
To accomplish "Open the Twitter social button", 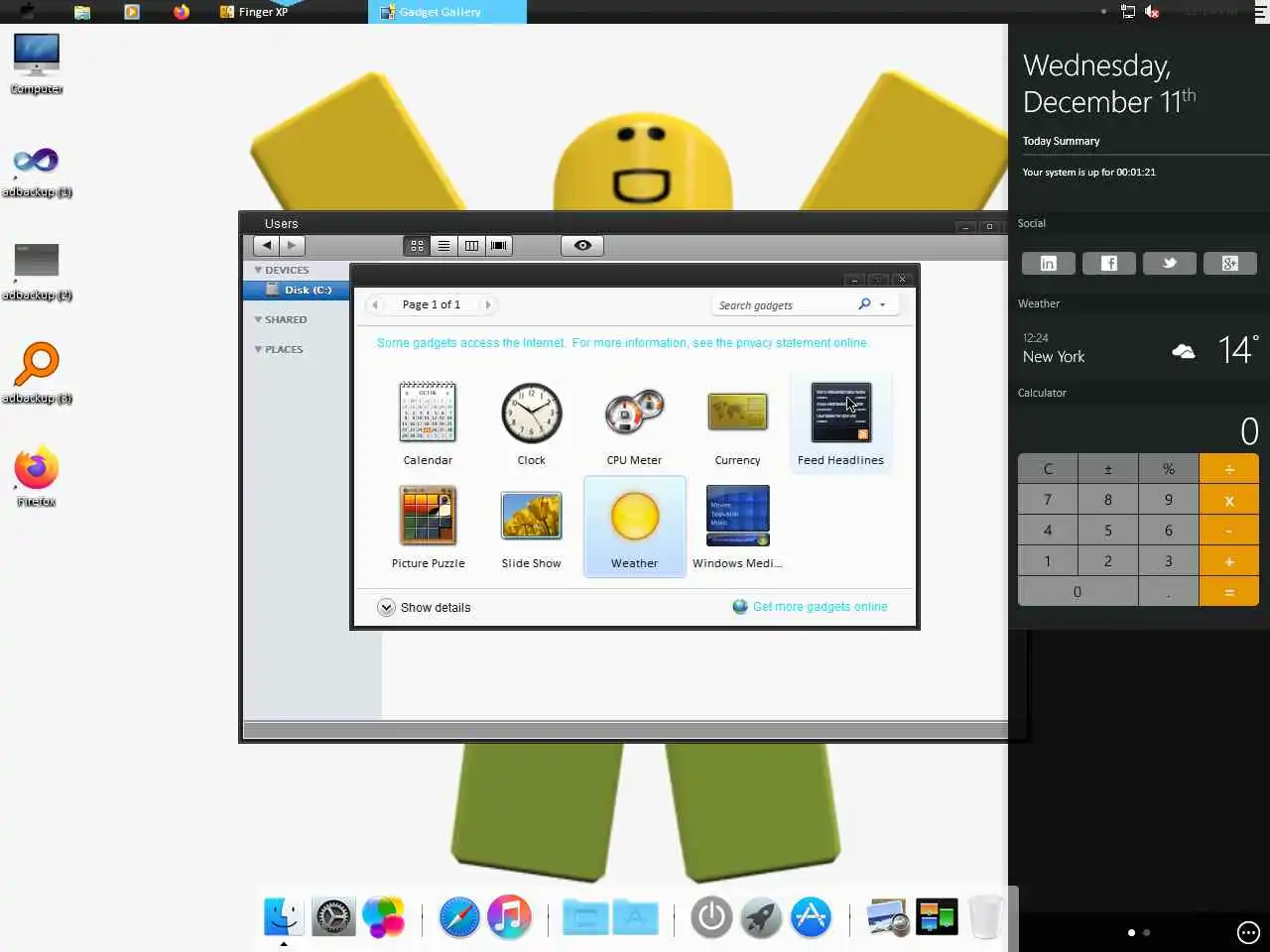I will pos(1170,263).
